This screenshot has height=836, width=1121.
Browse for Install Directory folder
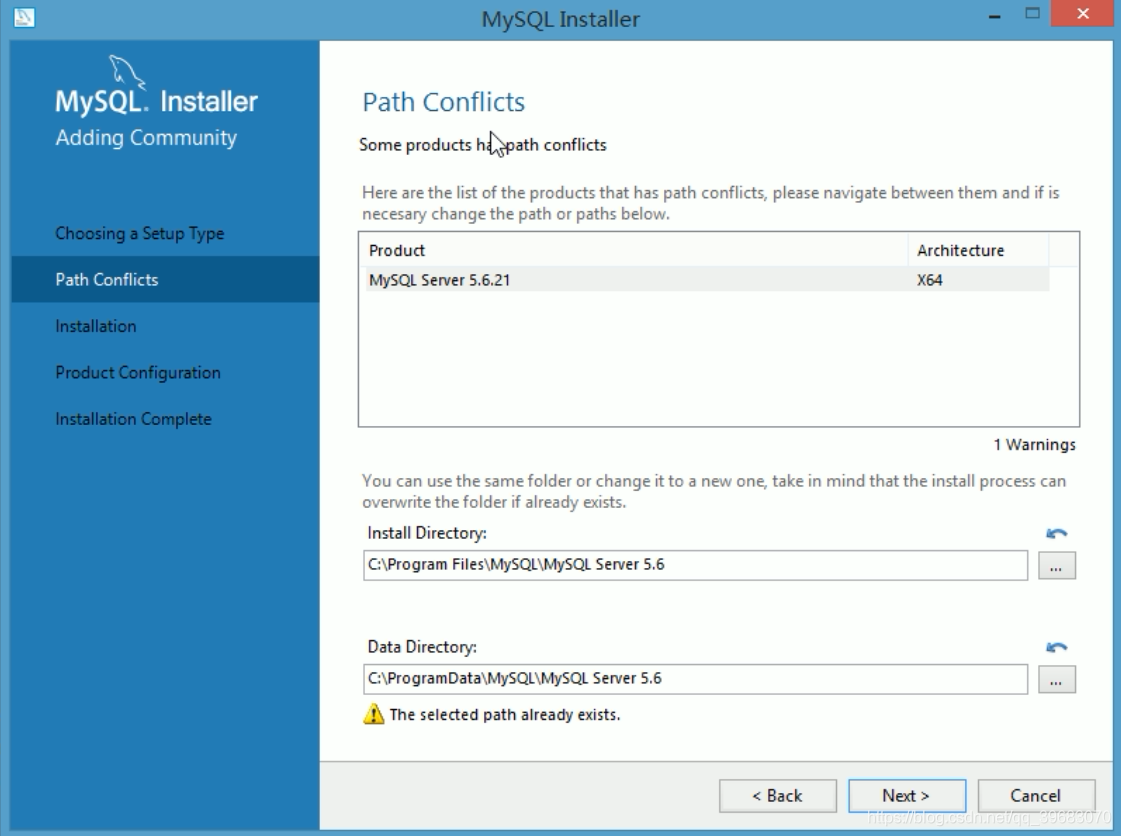[1057, 566]
